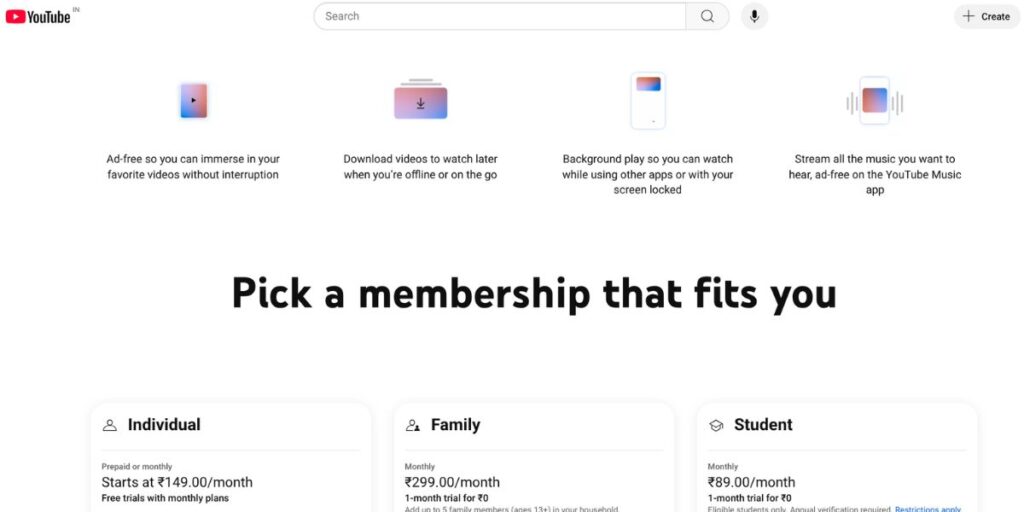This screenshot has width=1024, height=512.
Task: Click the plus icon in Create button
Action: (969, 16)
